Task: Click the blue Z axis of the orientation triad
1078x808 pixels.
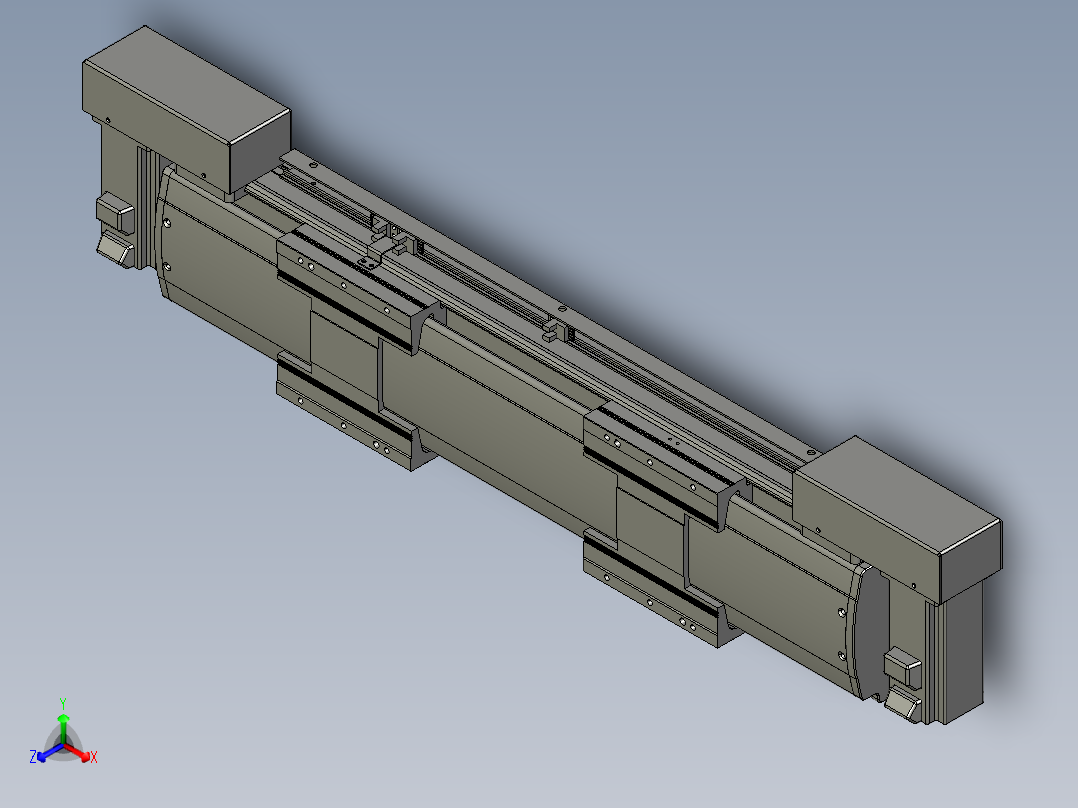Action: click(x=45, y=753)
